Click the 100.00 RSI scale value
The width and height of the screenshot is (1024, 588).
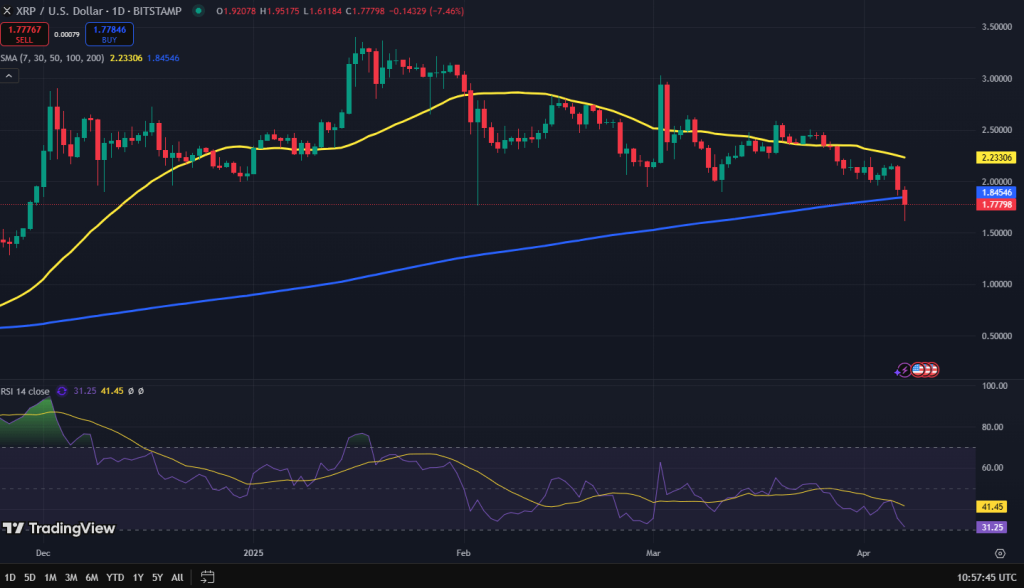(x=995, y=386)
